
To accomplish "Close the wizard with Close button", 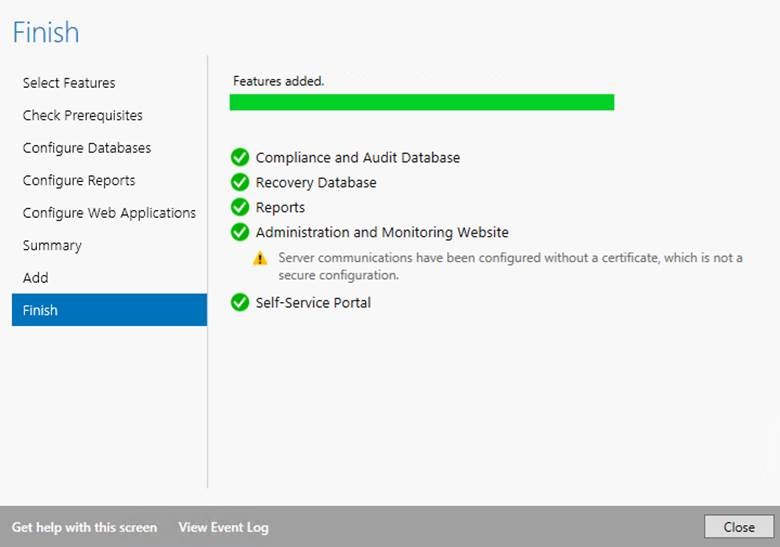I will 739,527.
